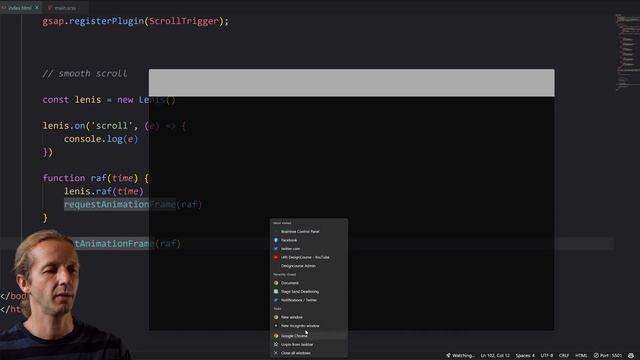640x360 pixels.
Task: Click the CRLF end-of-line indicator
Action: [x=564, y=356]
